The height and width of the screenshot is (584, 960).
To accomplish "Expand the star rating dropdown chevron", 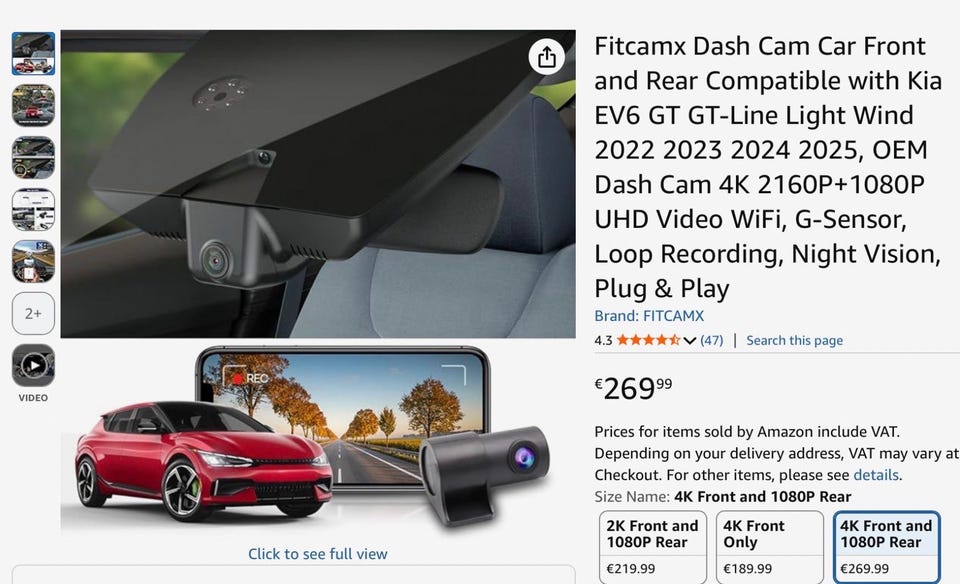I will coord(689,340).
